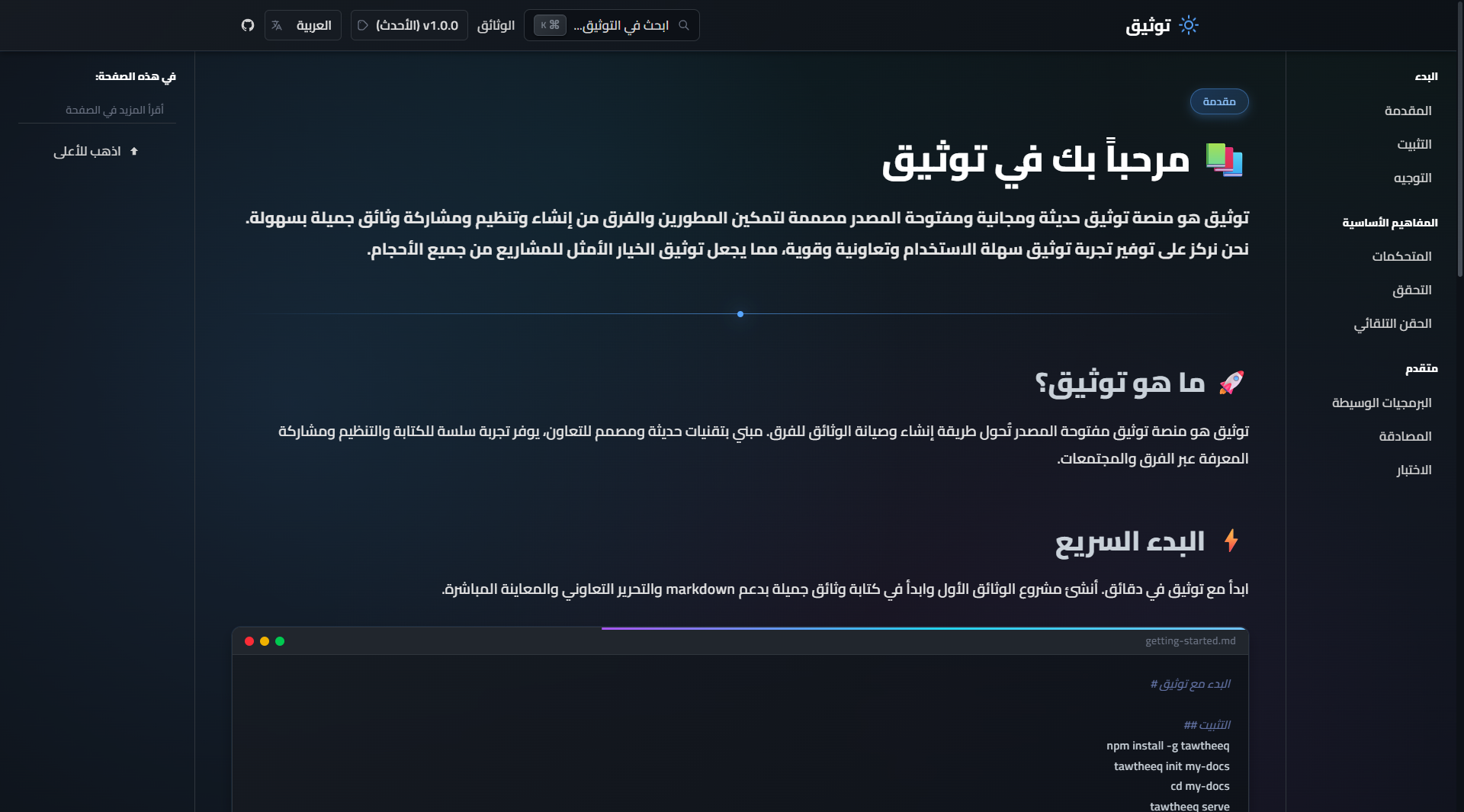Image resolution: width=1464 pixels, height=812 pixels.
Task: Click the ⌘K shortcut badge in search
Action: click(550, 25)
